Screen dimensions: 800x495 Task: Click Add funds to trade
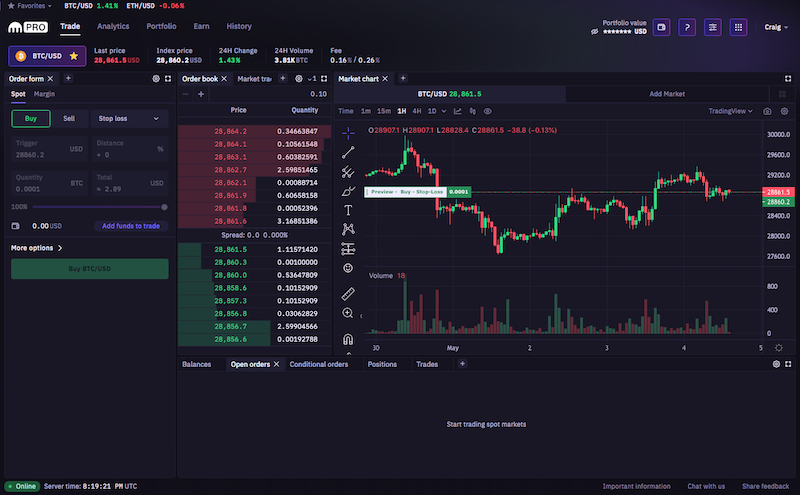point(131,226)
